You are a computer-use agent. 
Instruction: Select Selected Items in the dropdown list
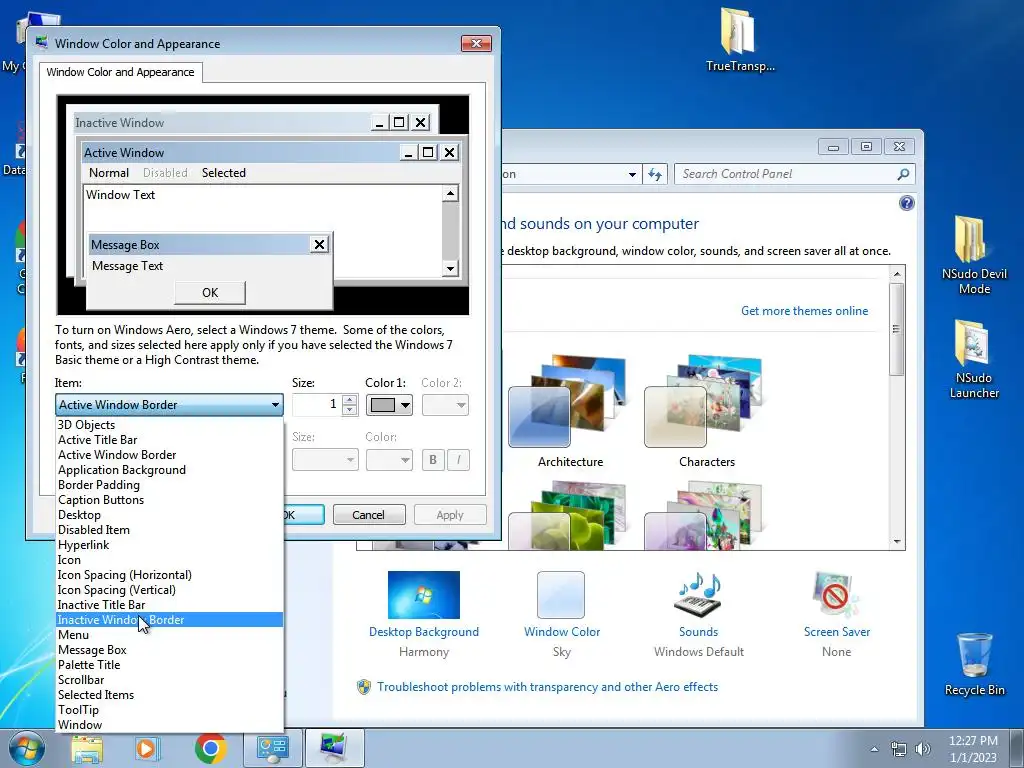(x=169, y=695)
